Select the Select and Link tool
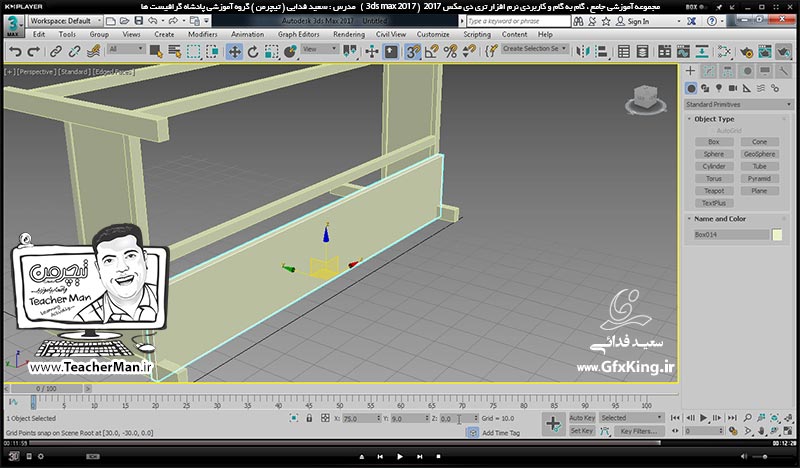This screenshot has height=468, width=800. 56,52
